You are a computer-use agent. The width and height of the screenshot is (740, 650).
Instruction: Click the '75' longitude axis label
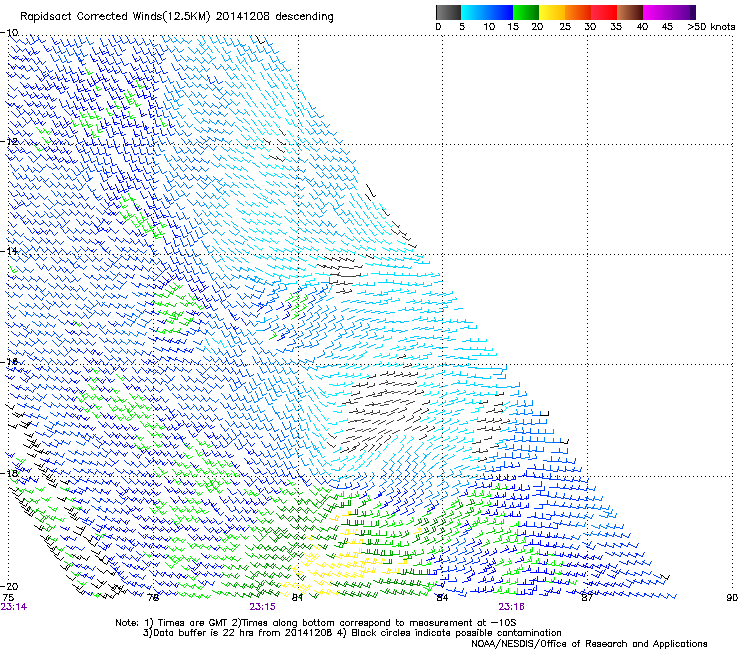click(8, 598)
